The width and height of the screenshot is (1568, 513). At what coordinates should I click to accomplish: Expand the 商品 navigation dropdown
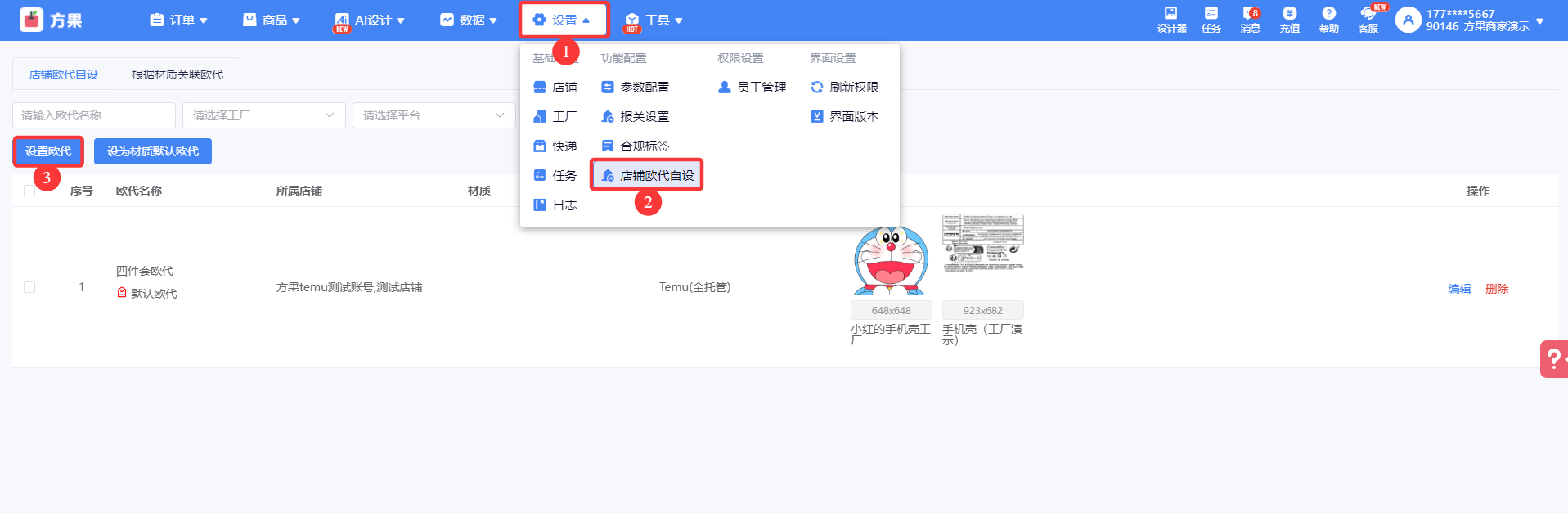pyautogui.click(x=272, y=20)
